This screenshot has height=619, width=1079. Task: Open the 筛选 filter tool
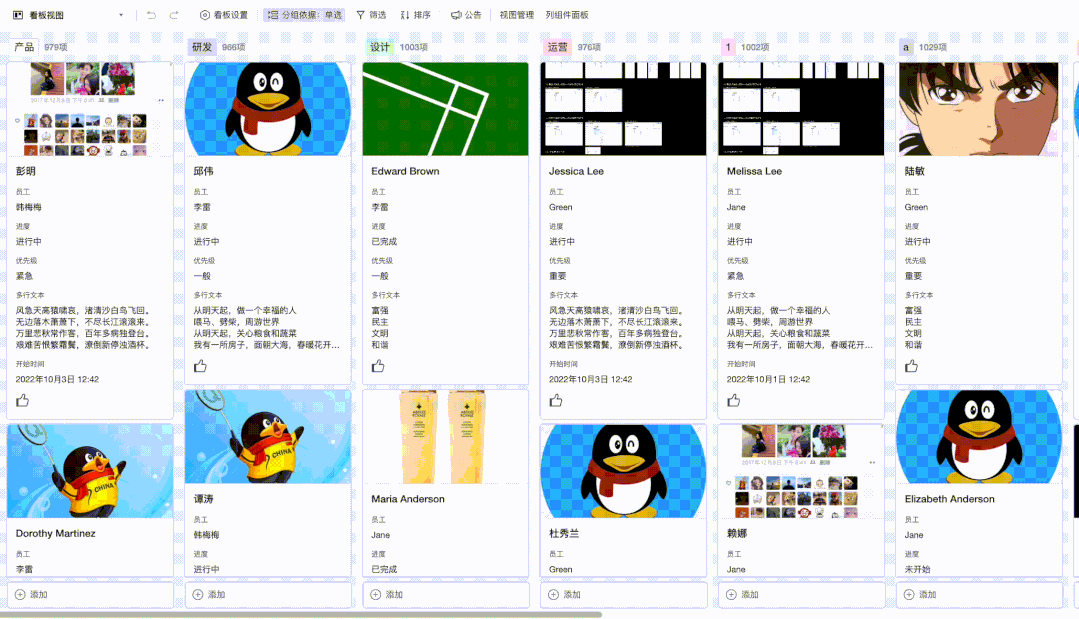373,14
